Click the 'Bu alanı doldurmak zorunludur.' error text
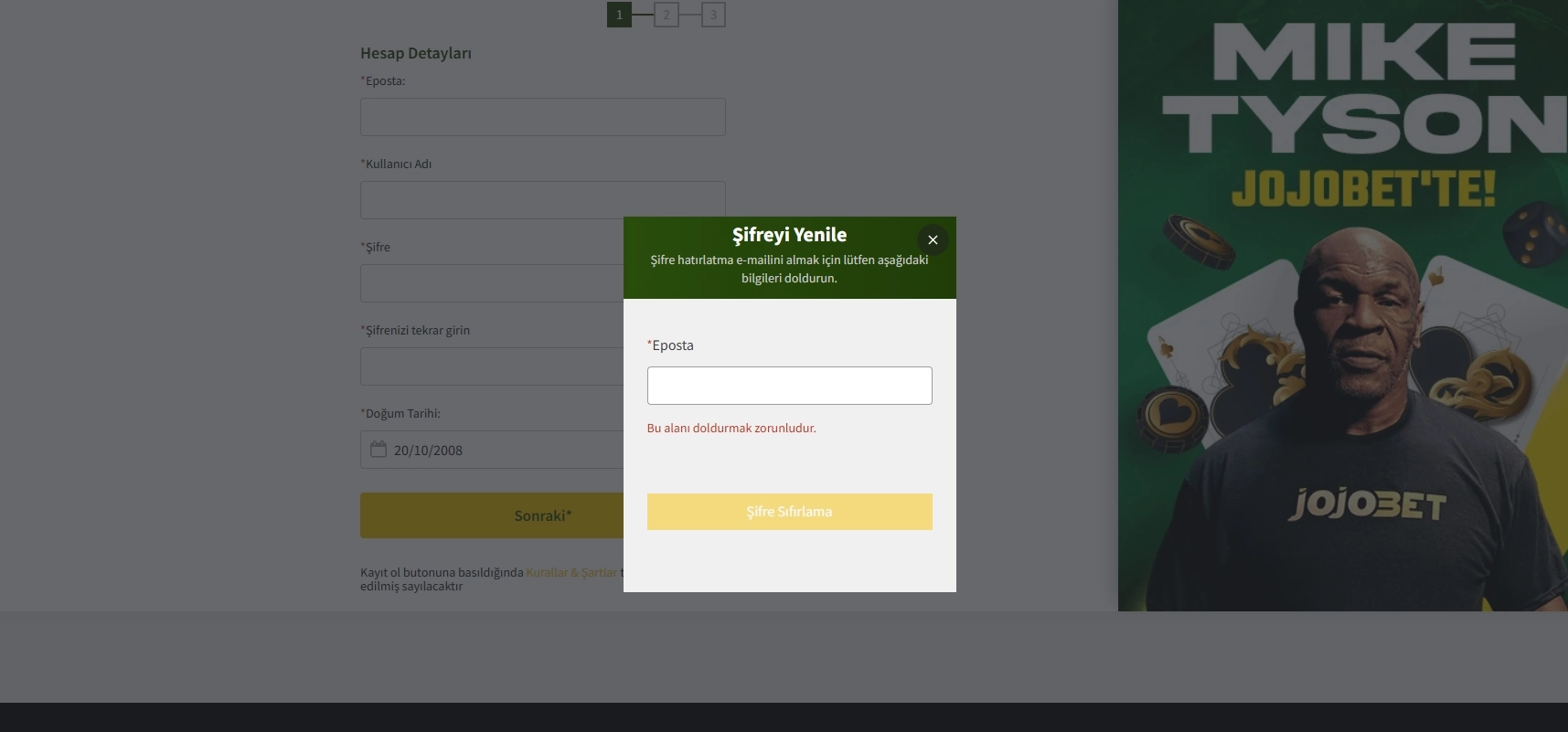1568x732 pixels. 731,428
